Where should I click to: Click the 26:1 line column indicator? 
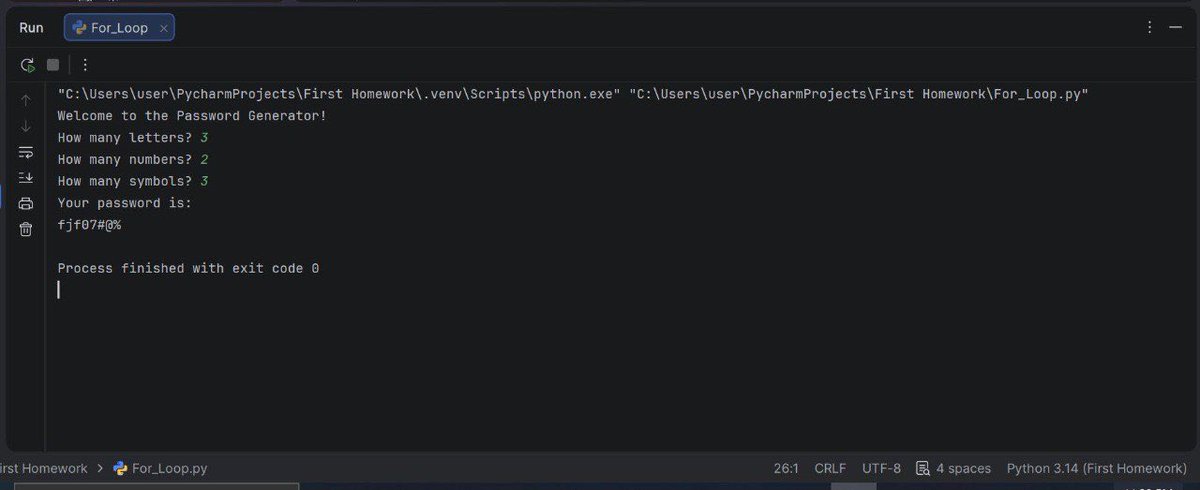(786, 468)
